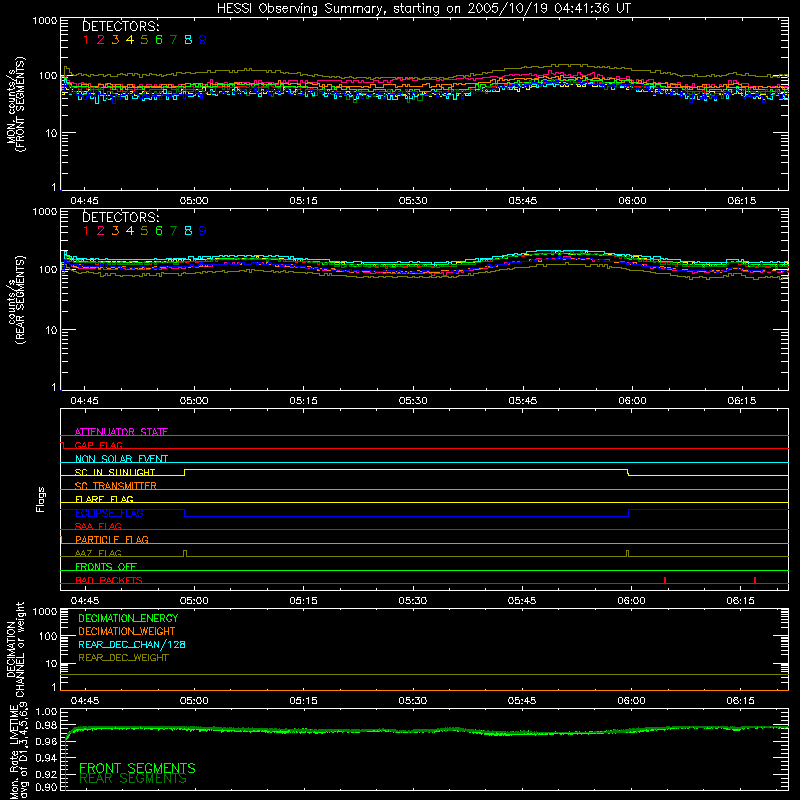
Task: Select olive detector 5 in front segments legend
Action: [144, 40]
